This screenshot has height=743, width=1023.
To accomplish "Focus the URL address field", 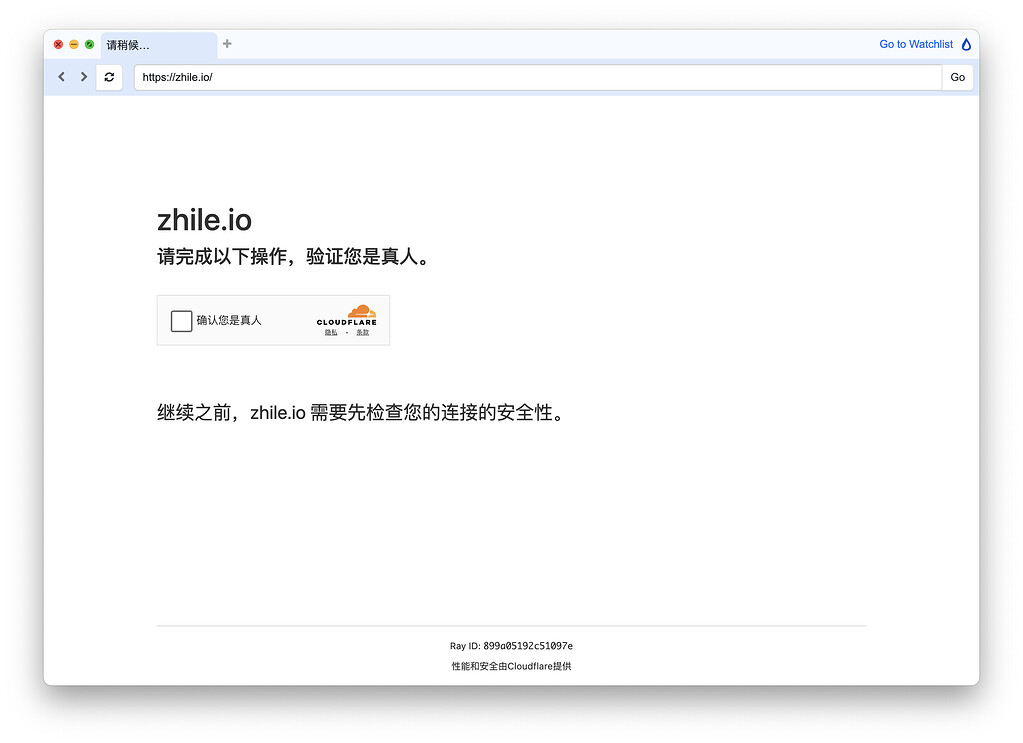I will (x=537, y=77).
